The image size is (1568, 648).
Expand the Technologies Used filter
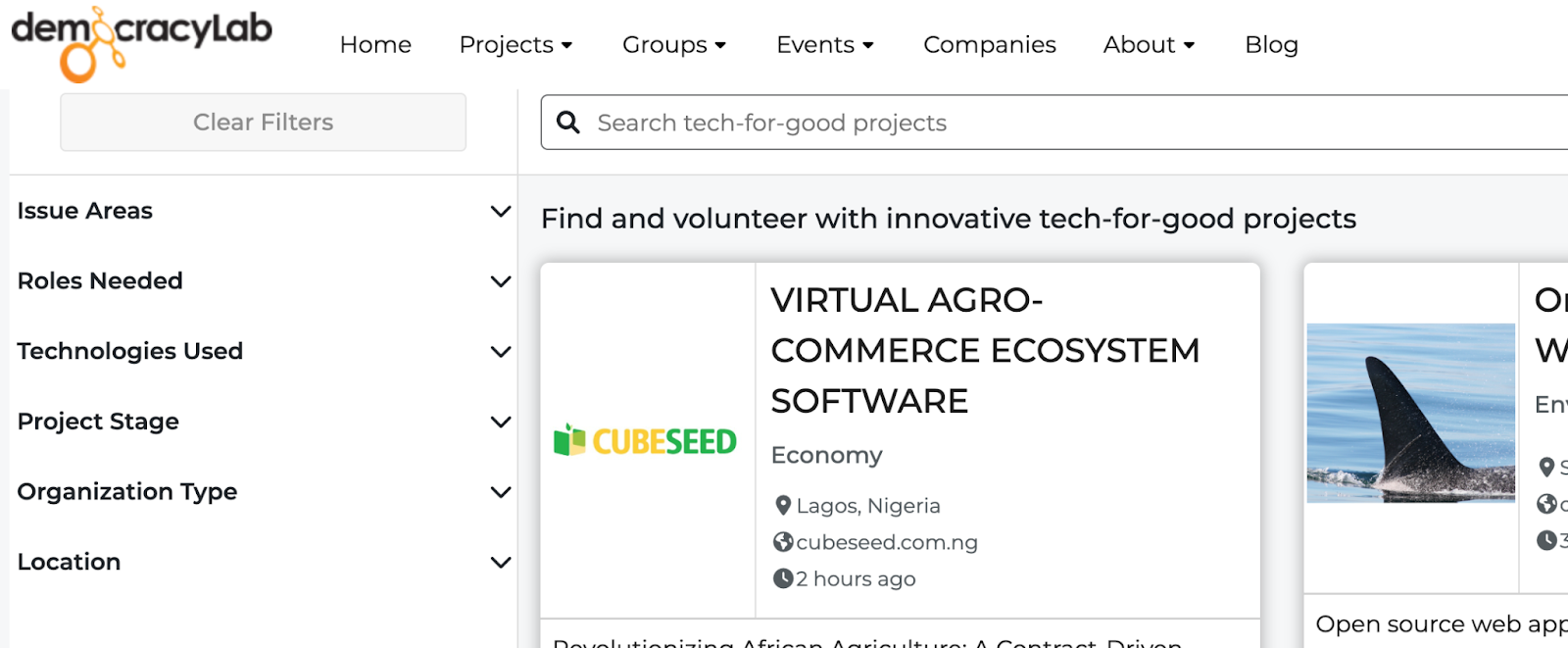click(264, 351)
